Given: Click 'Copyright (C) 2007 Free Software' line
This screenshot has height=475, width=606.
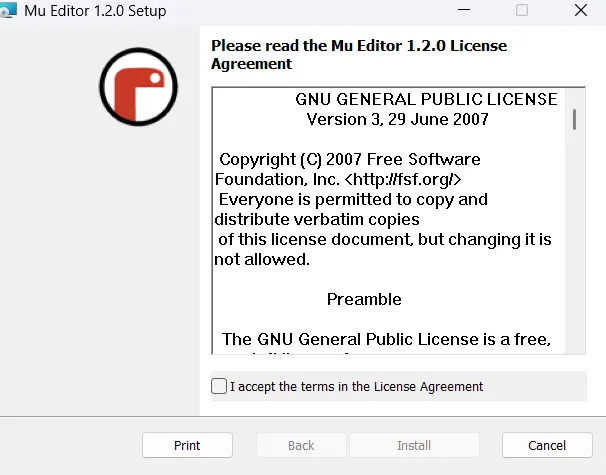Looking at the screenshot, I should [x=350, y=159].
